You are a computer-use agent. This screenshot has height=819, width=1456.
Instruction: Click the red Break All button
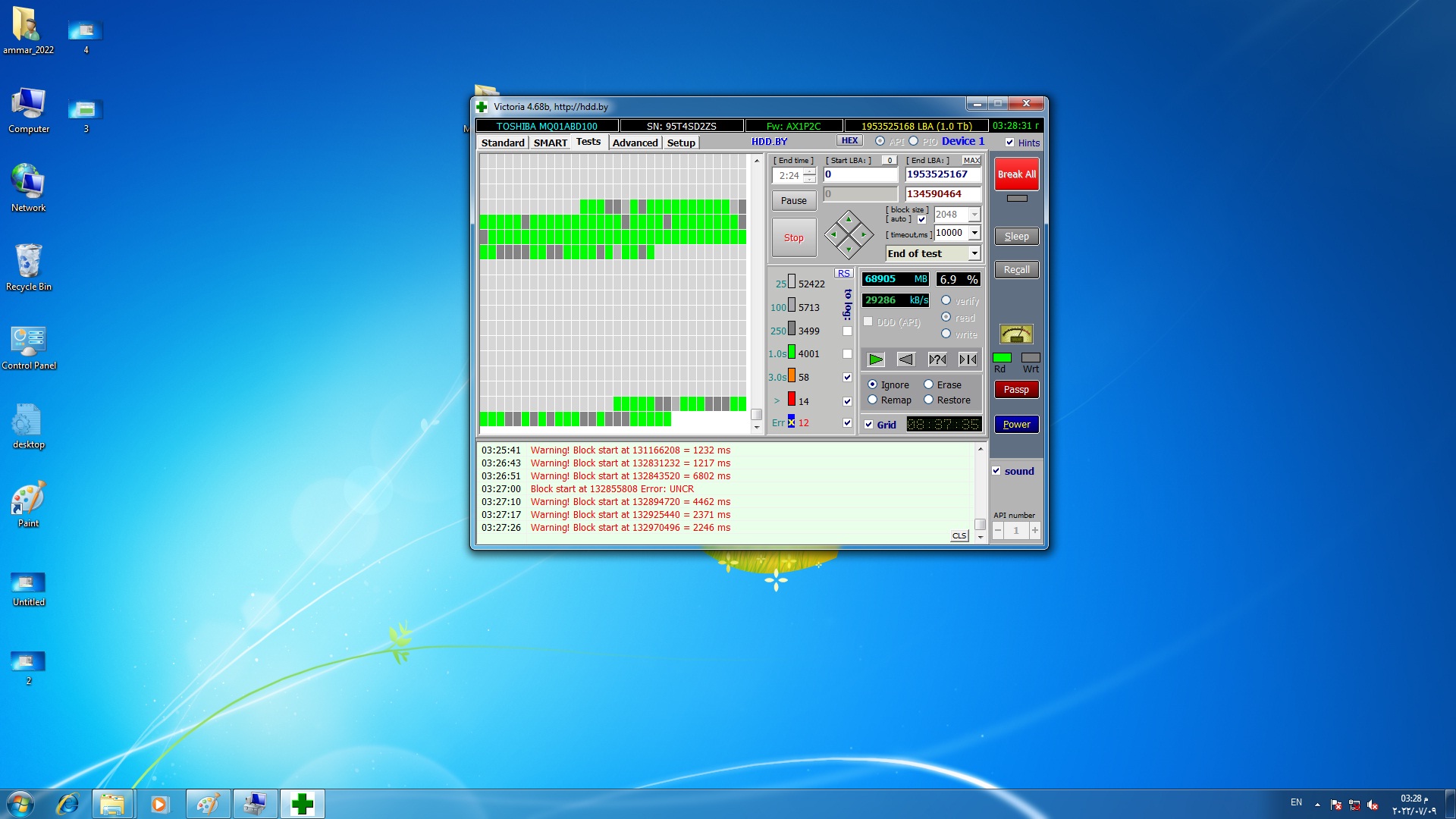(1016, 174)
